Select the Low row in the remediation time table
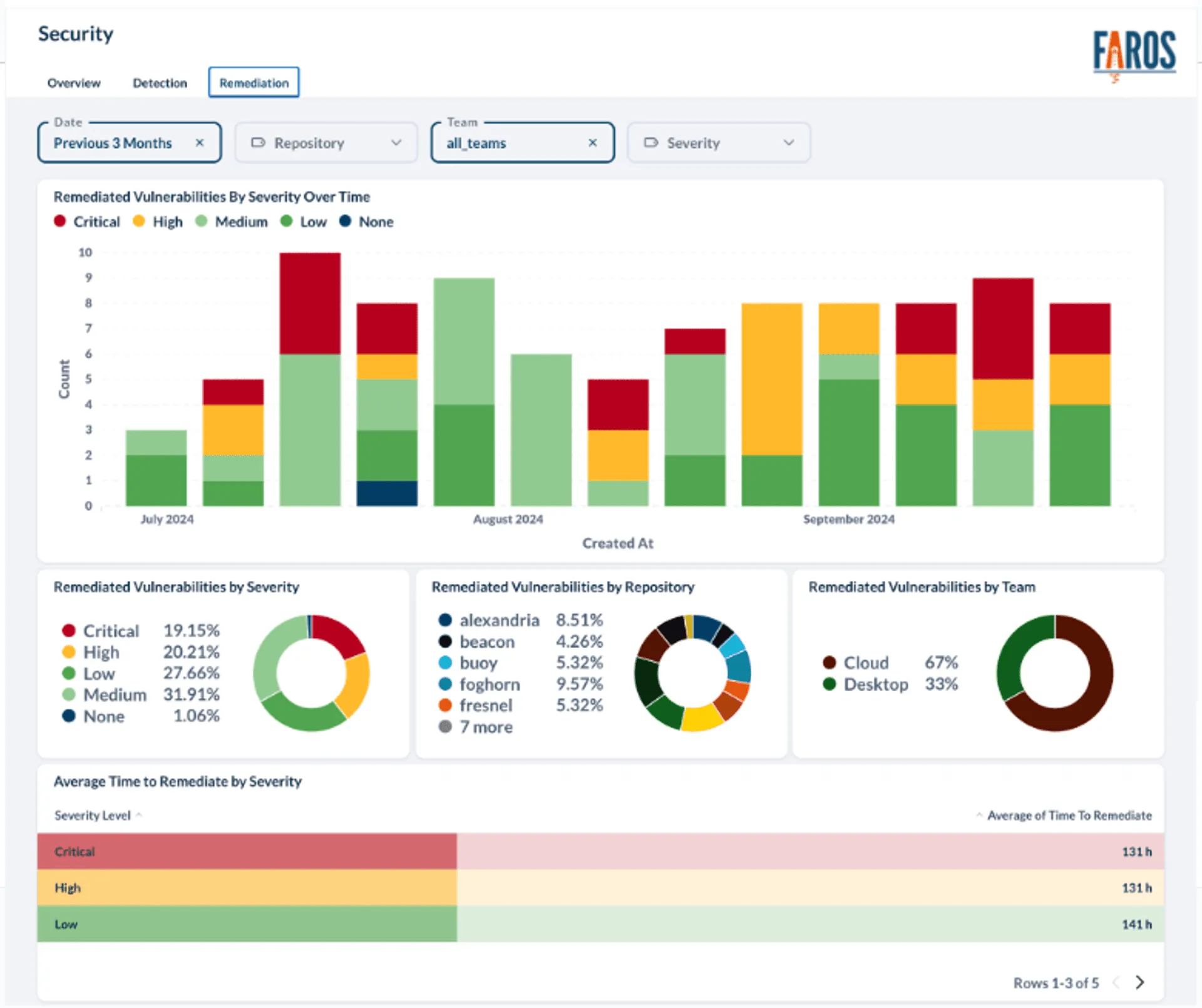1202x1008 pixels. click(250, 924)
